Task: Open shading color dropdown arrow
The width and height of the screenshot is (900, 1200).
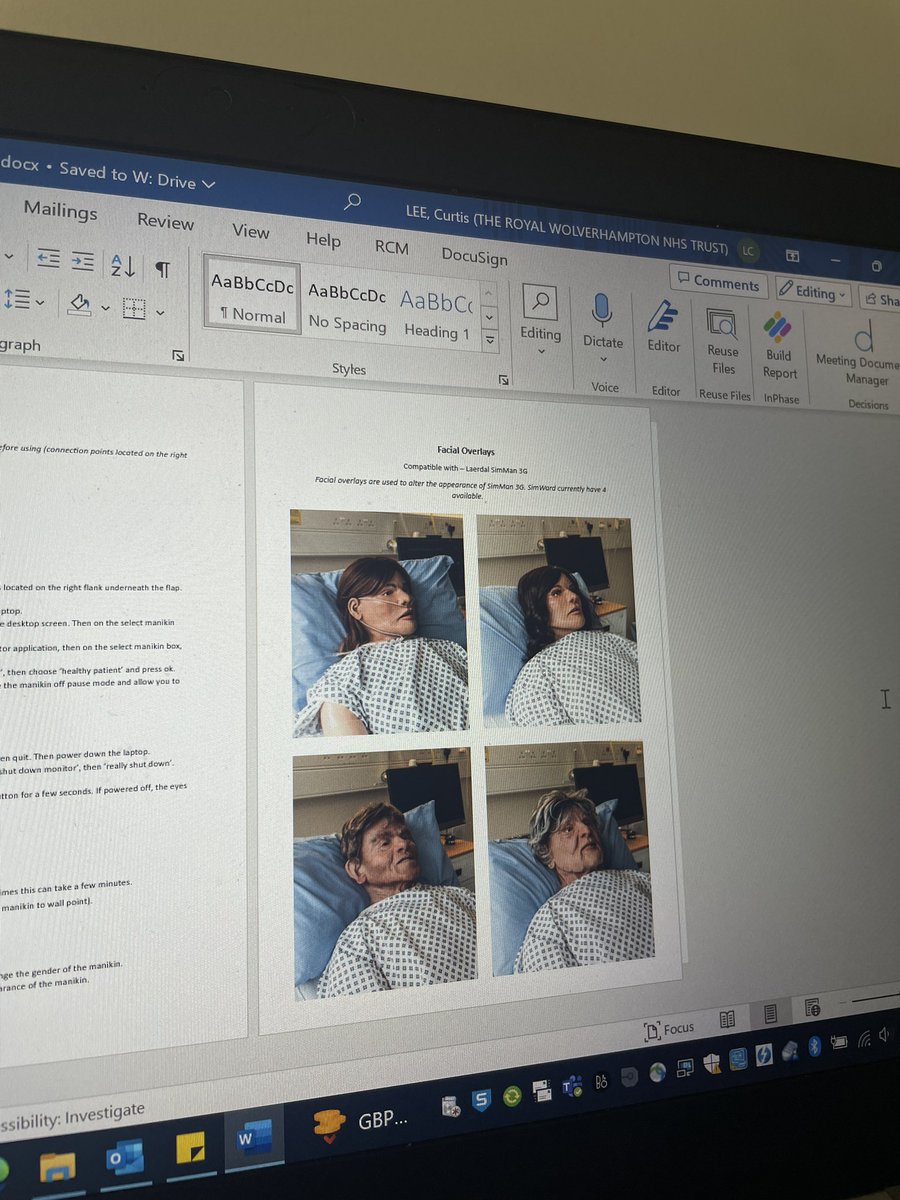Action: coord(105,308)
